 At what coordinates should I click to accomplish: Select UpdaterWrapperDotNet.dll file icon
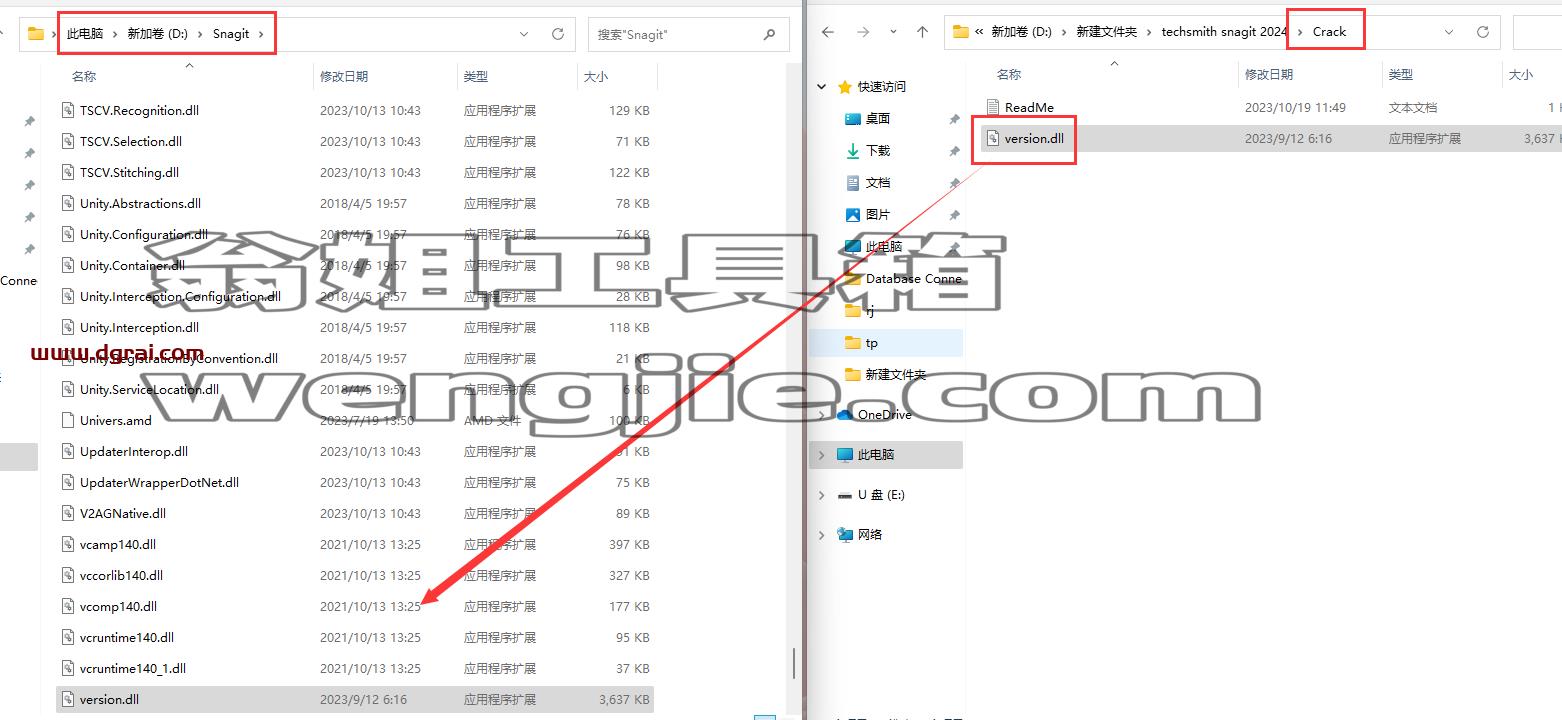[68, 482]
